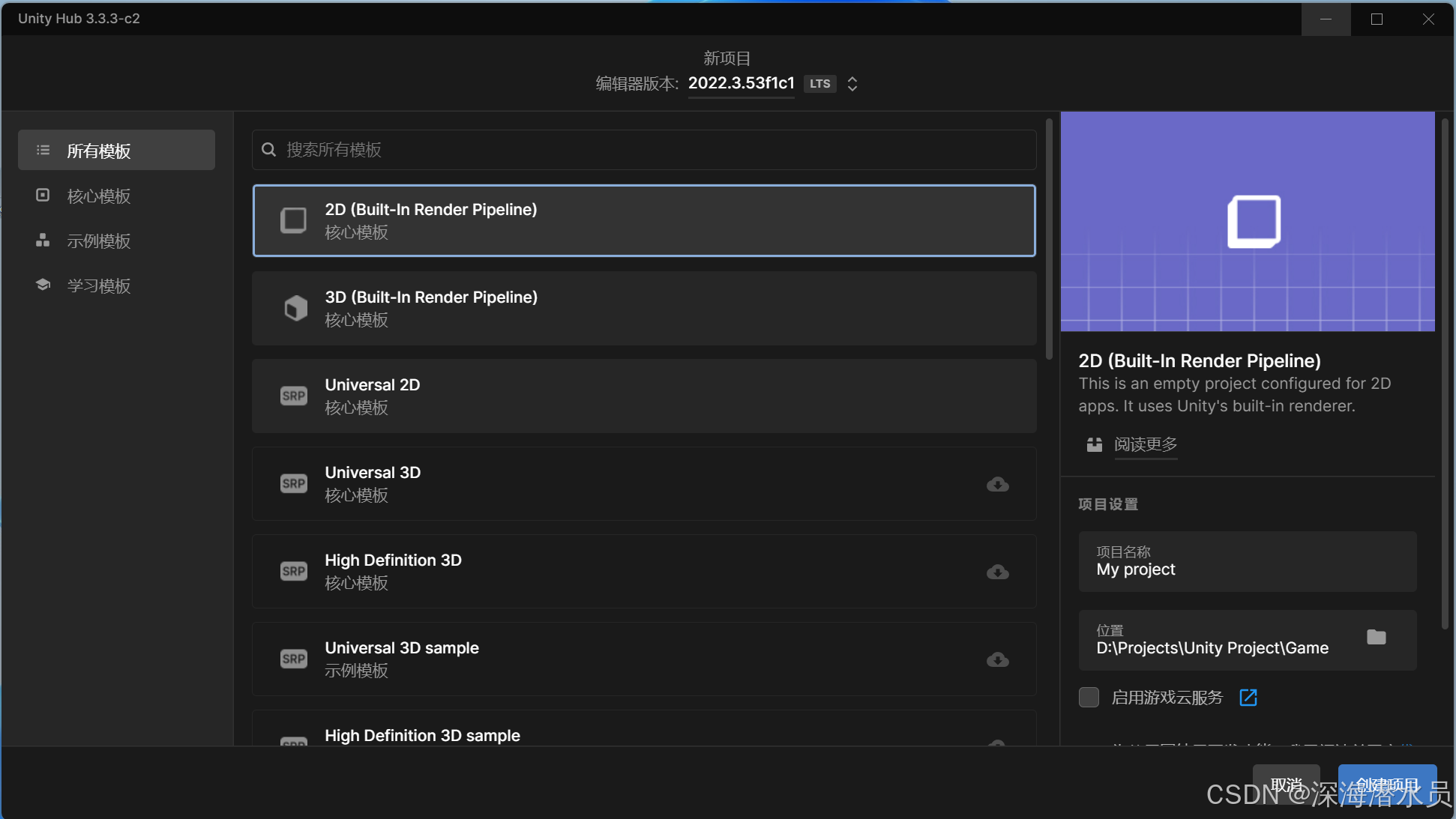Viewport: 1456px width, 819px height.
Task: Select the 3D cube template icon
Action: click(295, 308)
